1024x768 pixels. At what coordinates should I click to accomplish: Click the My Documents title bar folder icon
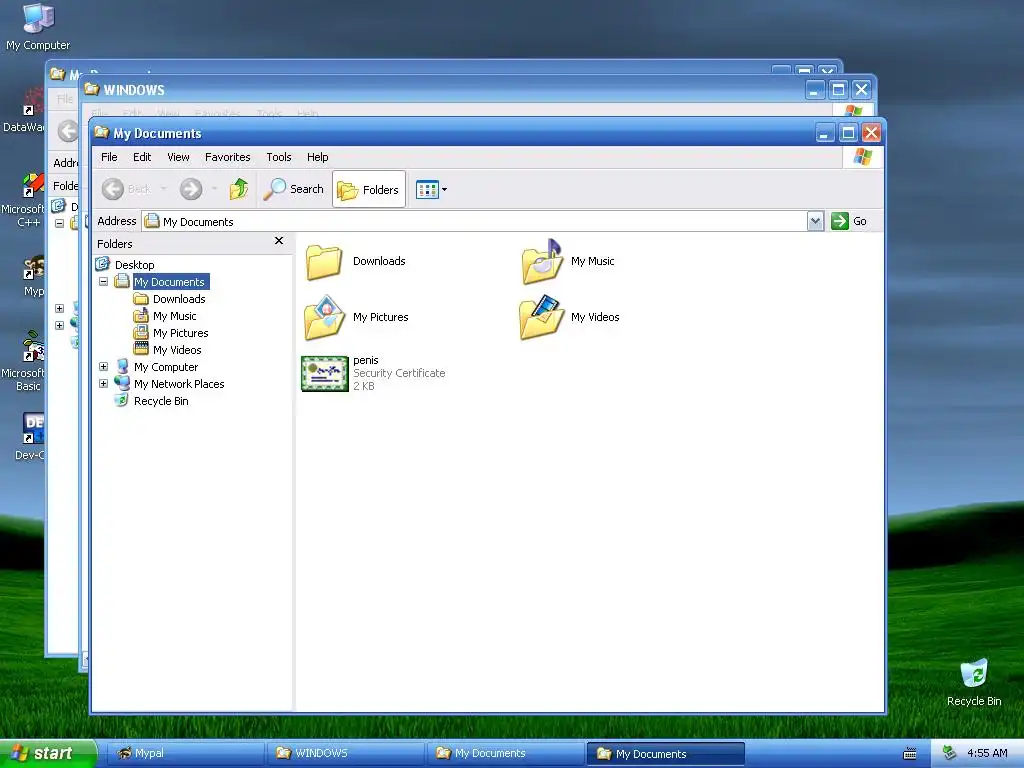coord(101,133)
